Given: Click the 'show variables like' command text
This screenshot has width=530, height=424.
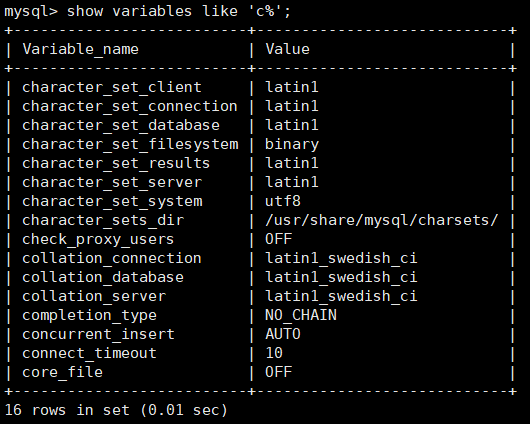Looking at the screenshot, I should tap(152, 11).
